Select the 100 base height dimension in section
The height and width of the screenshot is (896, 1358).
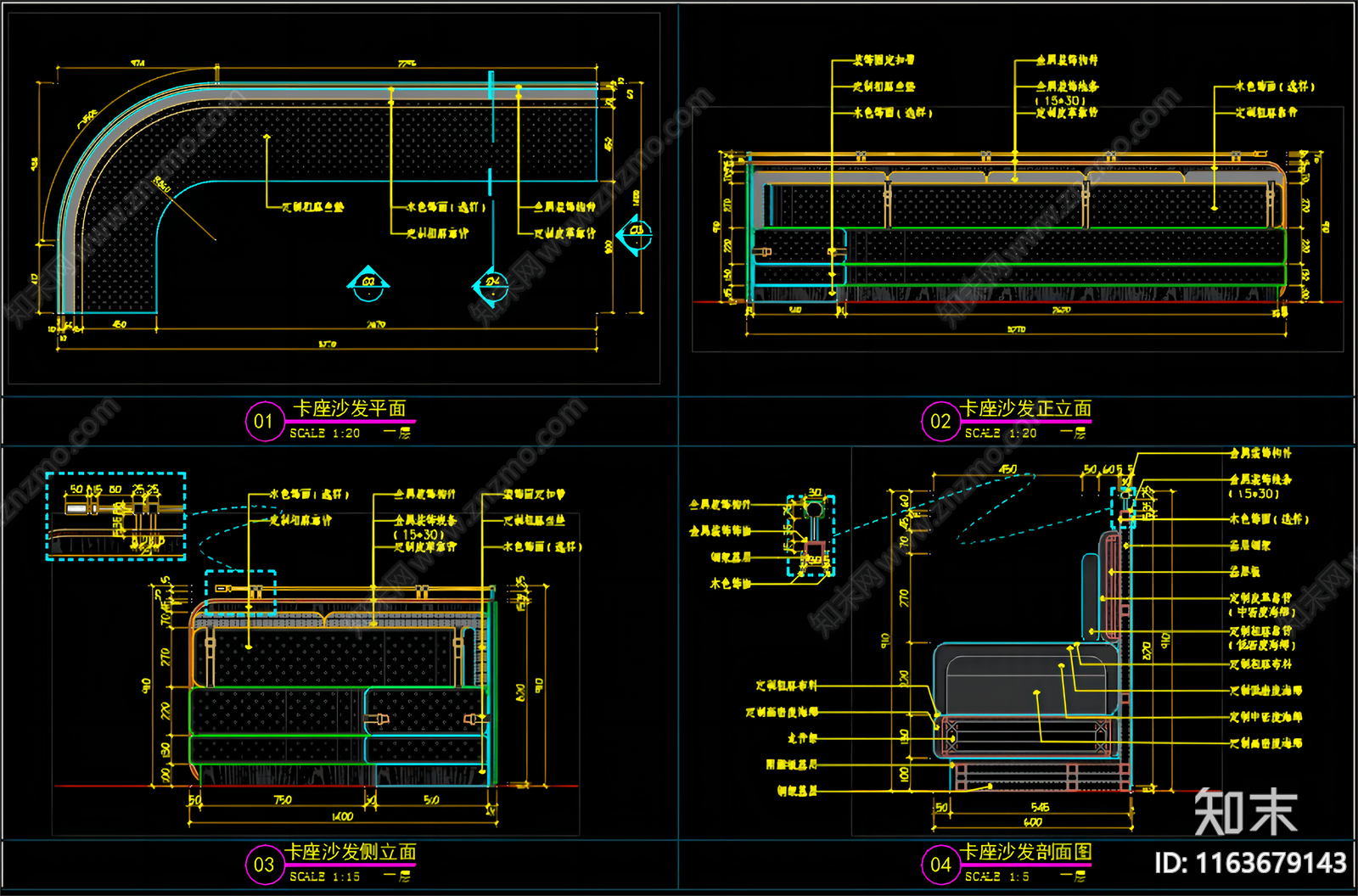tap(905, 774)
